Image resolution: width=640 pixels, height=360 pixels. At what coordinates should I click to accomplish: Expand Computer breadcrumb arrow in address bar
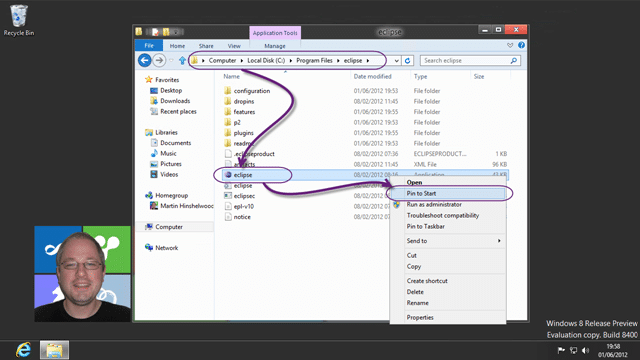[242, 60]
